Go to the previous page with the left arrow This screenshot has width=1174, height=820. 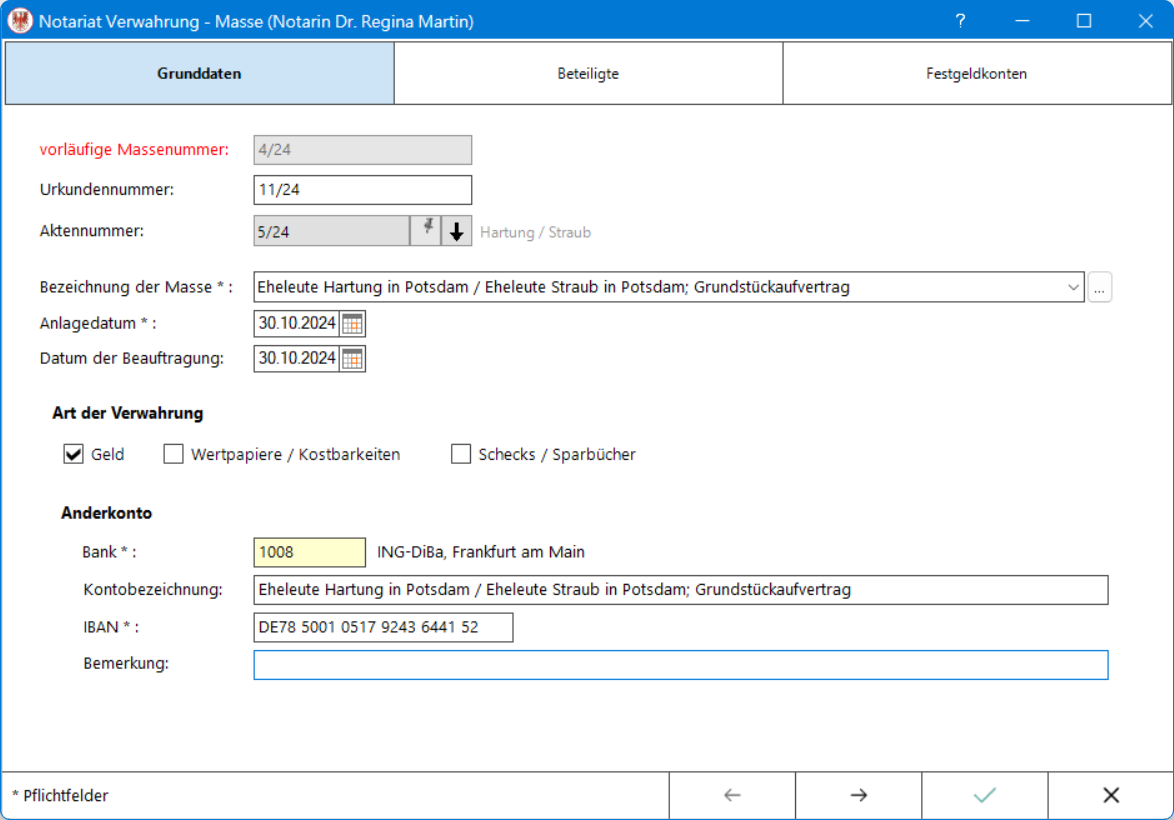pos(732,795)
